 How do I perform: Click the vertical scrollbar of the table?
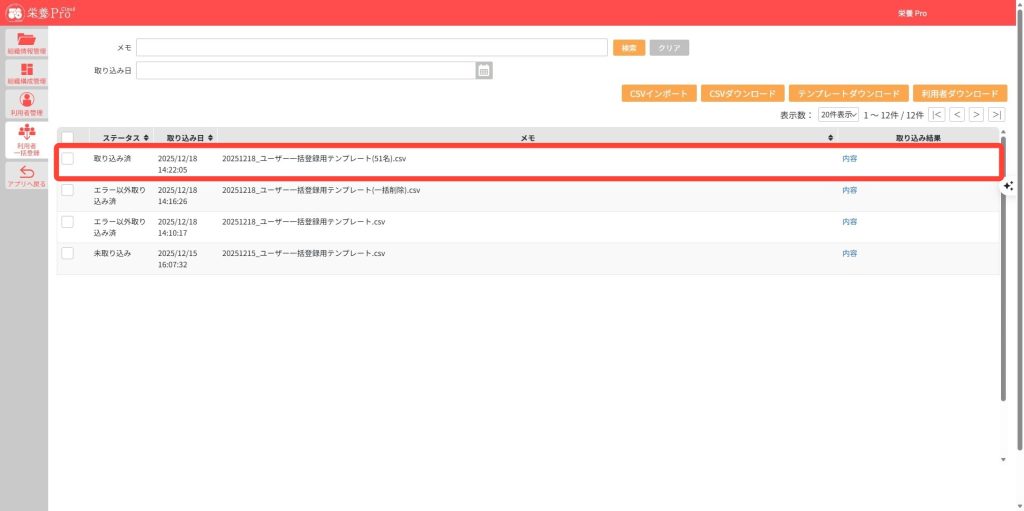(1003, 300)
